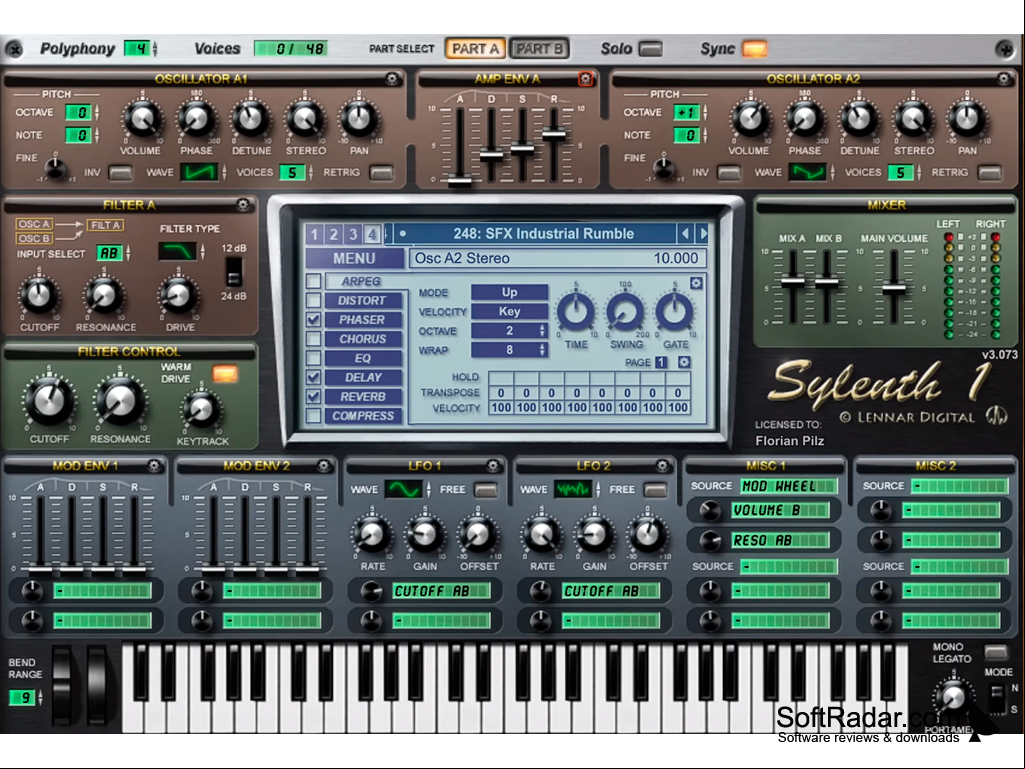The height and width of the screenshot is (769, 1025).
Task: Click LFO 2 wave shape display
Action: click(x=573, y=489)
